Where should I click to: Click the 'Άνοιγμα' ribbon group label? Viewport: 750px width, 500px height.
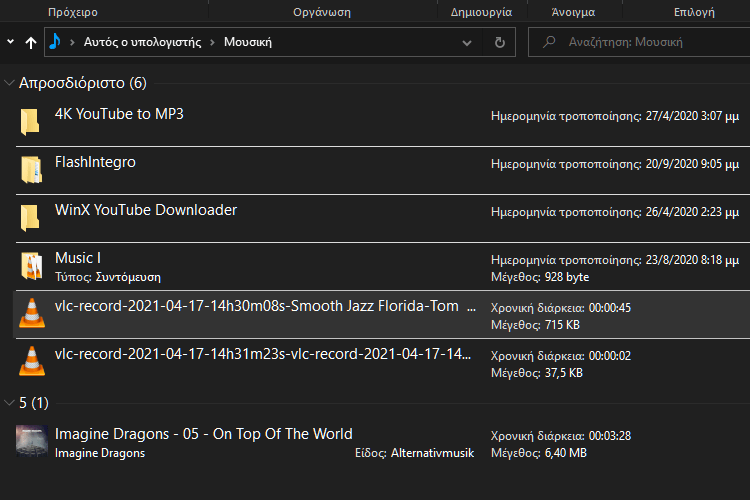(x=573, y=12)
